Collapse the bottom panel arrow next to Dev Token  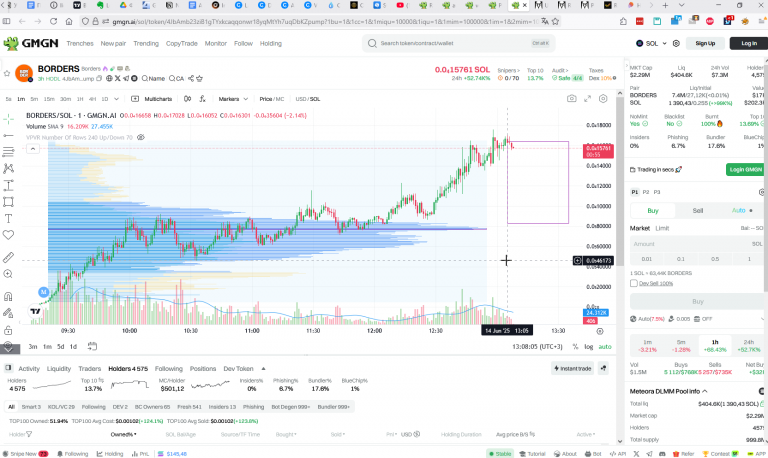(264, 368)
